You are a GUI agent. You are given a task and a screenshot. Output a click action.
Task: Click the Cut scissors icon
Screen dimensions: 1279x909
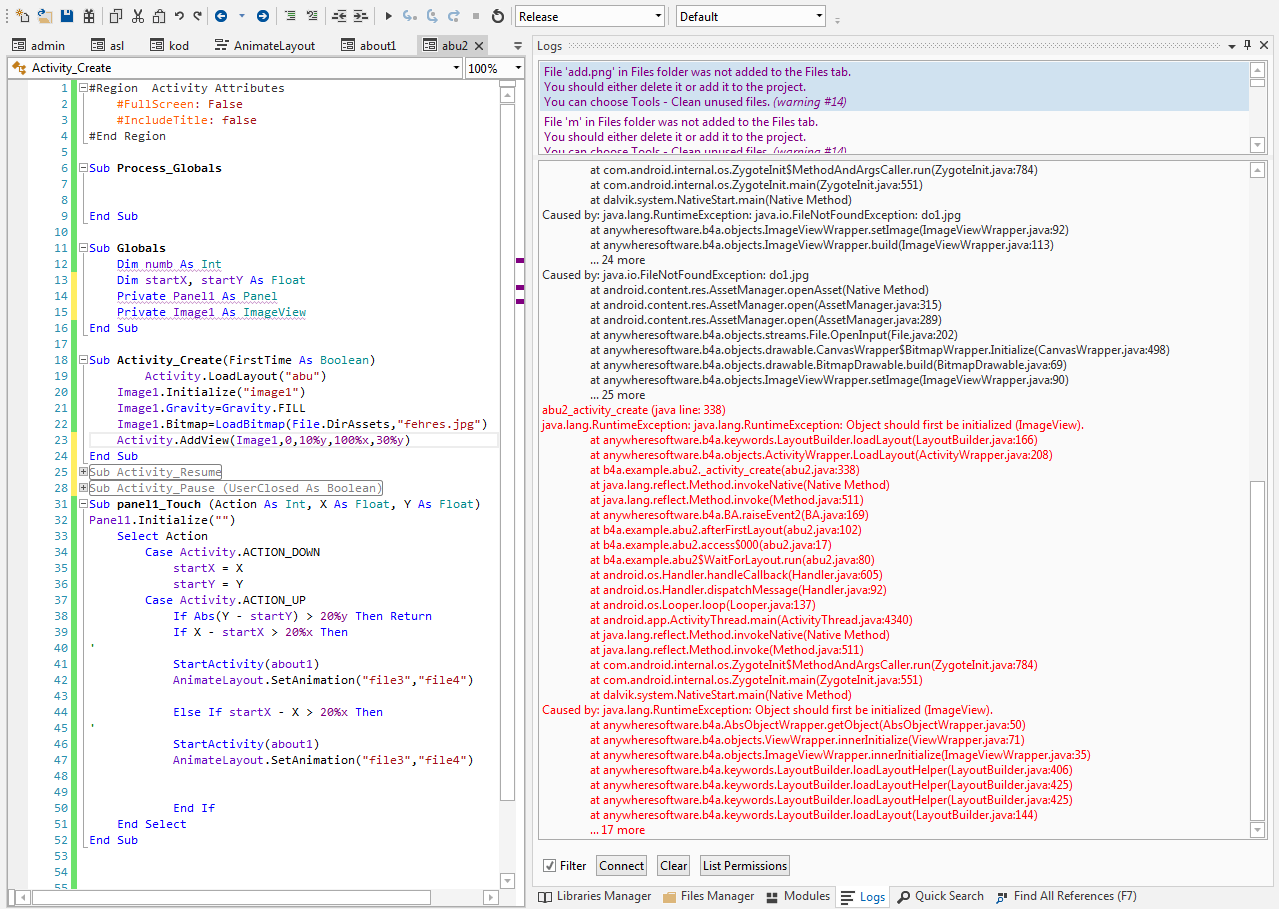pos(137,16)
